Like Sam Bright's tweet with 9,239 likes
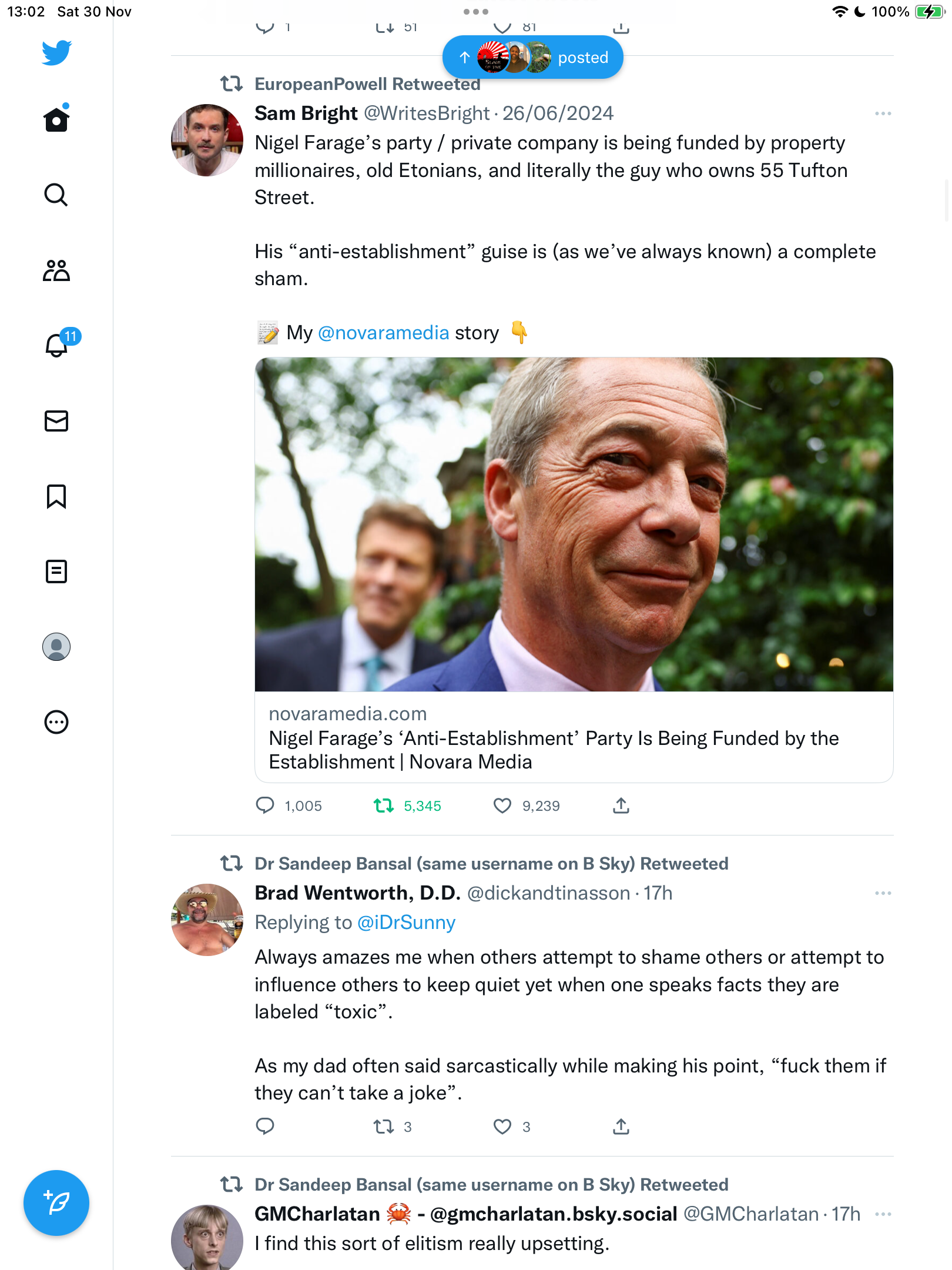The height and width of the screenshot is (1270, 952). coord(502,806)
